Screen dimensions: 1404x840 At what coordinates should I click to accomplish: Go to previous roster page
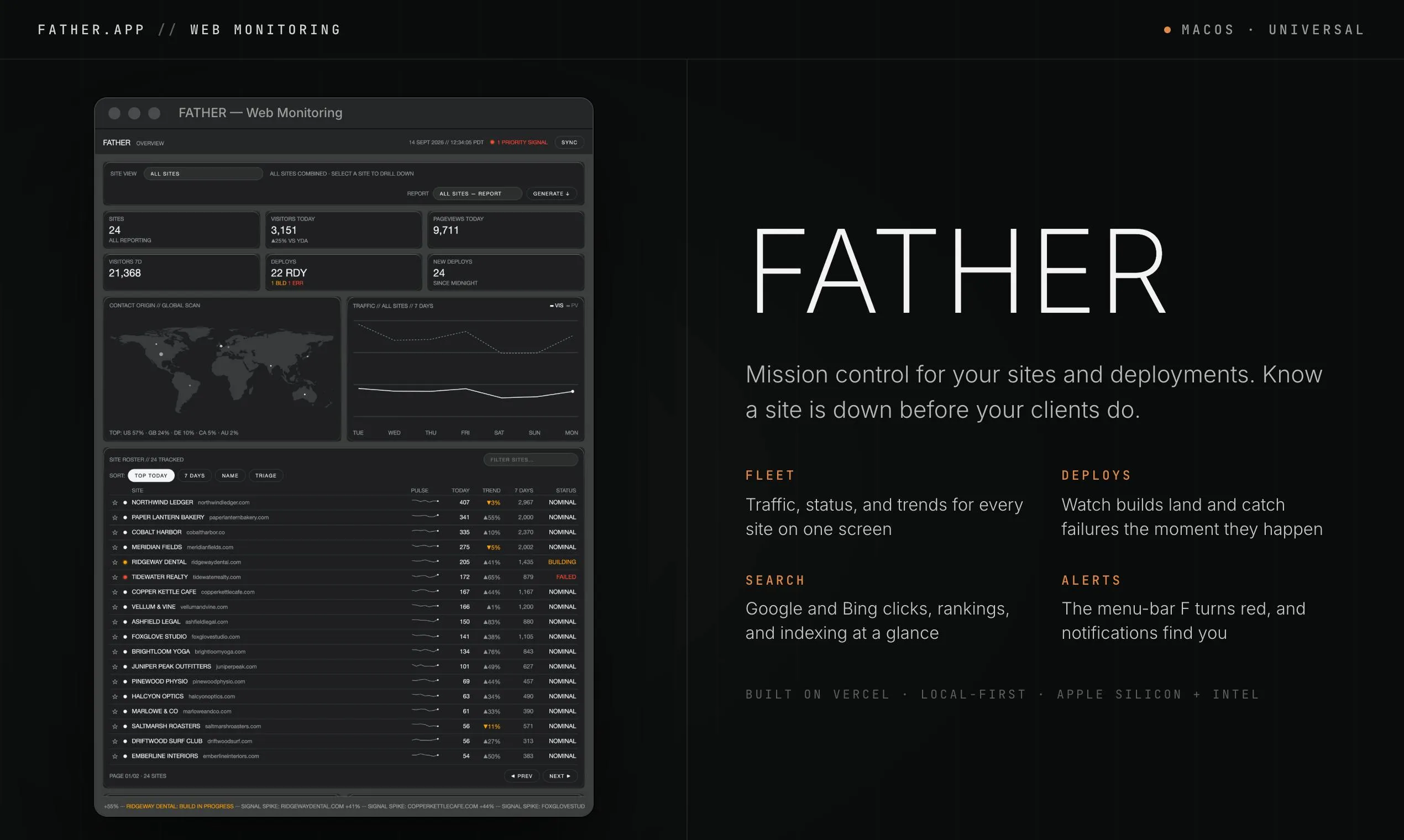521,776
